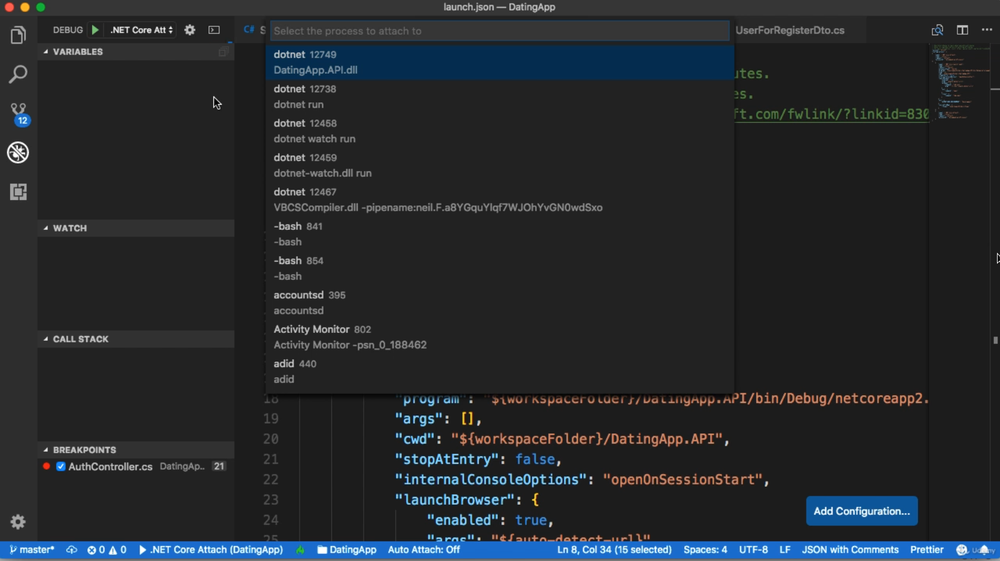Click Ln 8, Col 34 cursor position
The image size is (1000, 561).
pyautogui.click(x=614, y=550)
